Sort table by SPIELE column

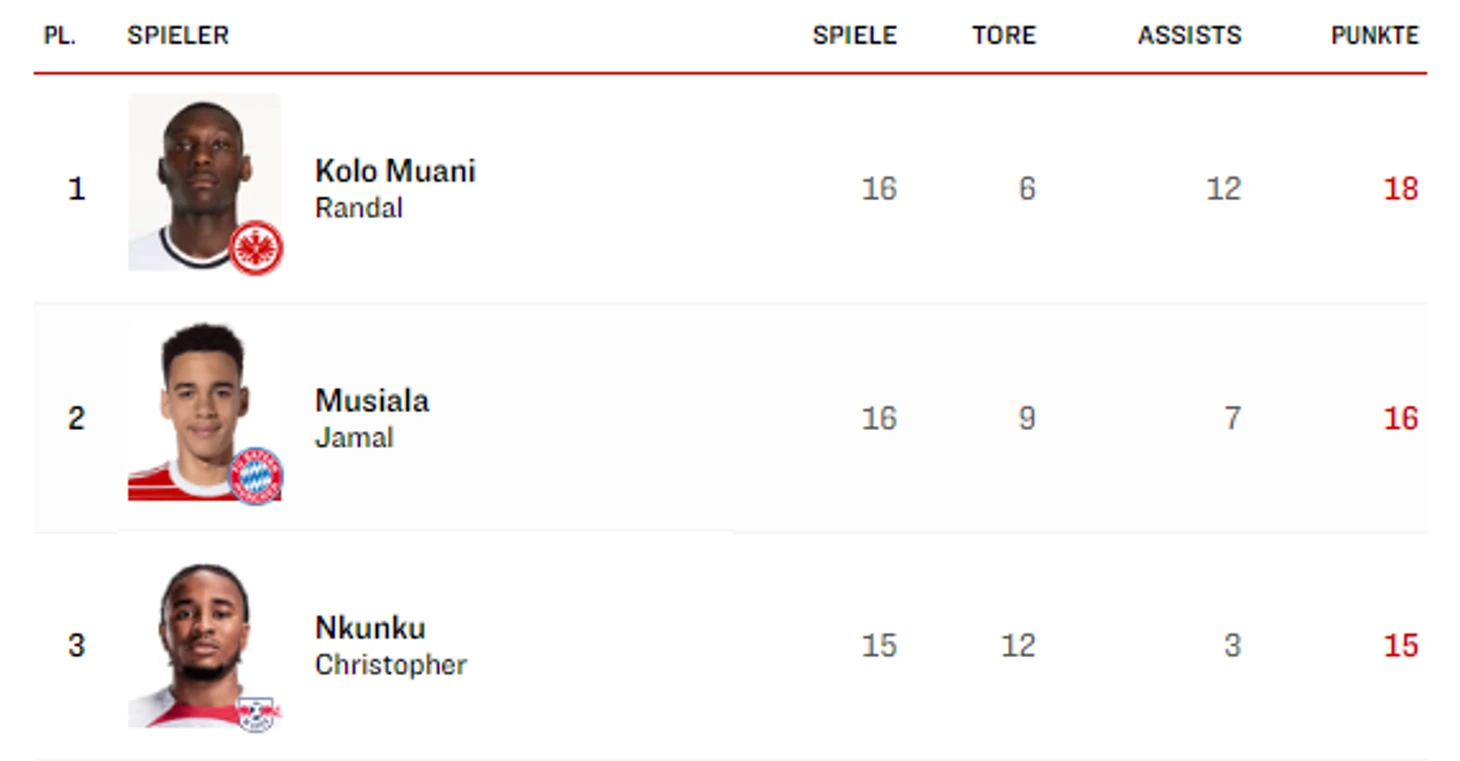(x=854, y=35)
